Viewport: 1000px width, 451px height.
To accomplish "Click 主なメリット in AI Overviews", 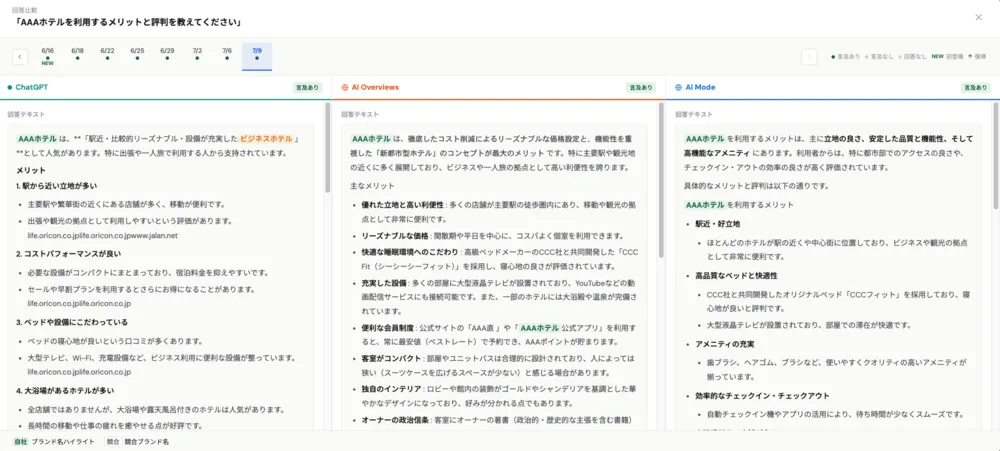I will [372, 186].
